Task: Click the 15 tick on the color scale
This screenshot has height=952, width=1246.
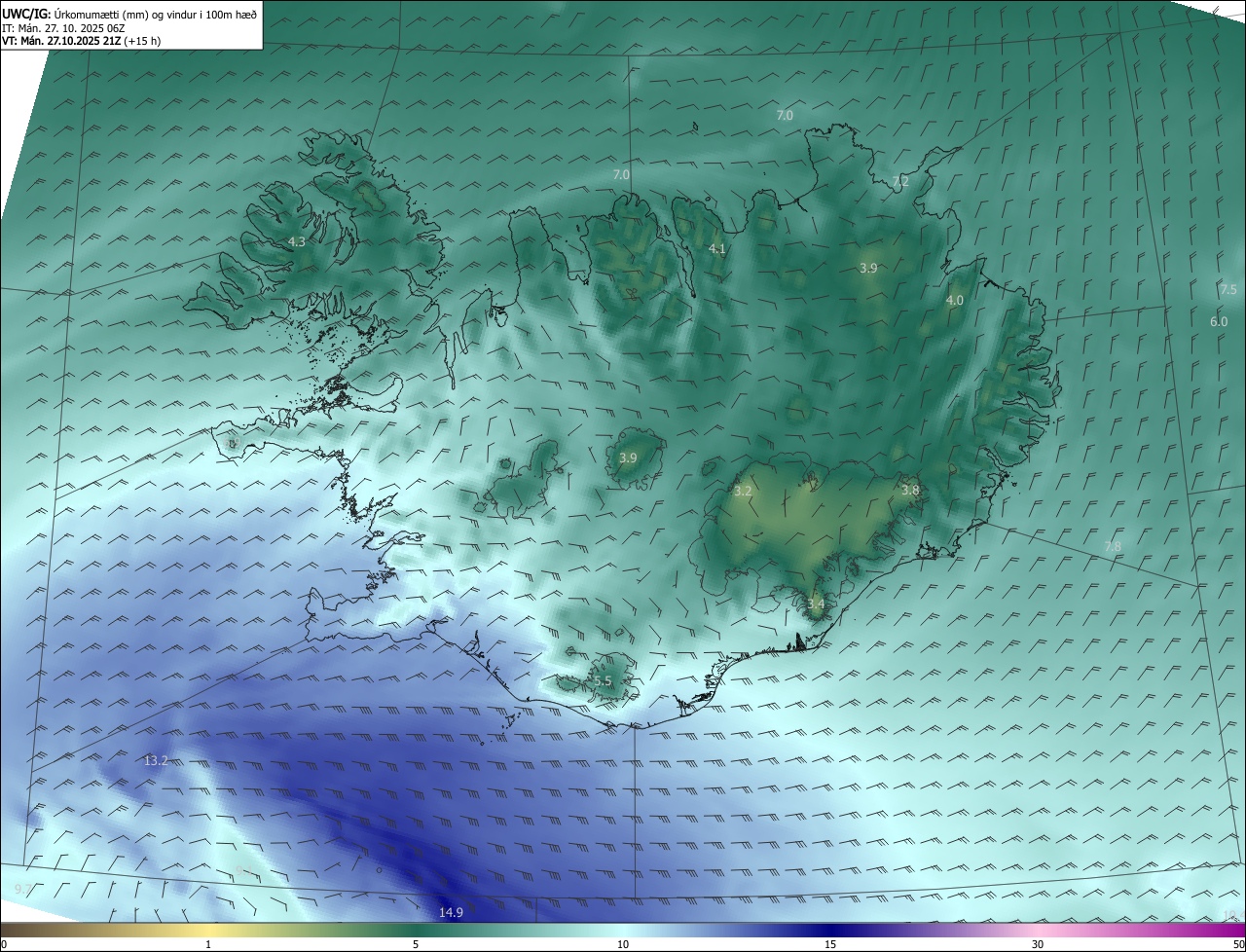Action: (830, 944)
